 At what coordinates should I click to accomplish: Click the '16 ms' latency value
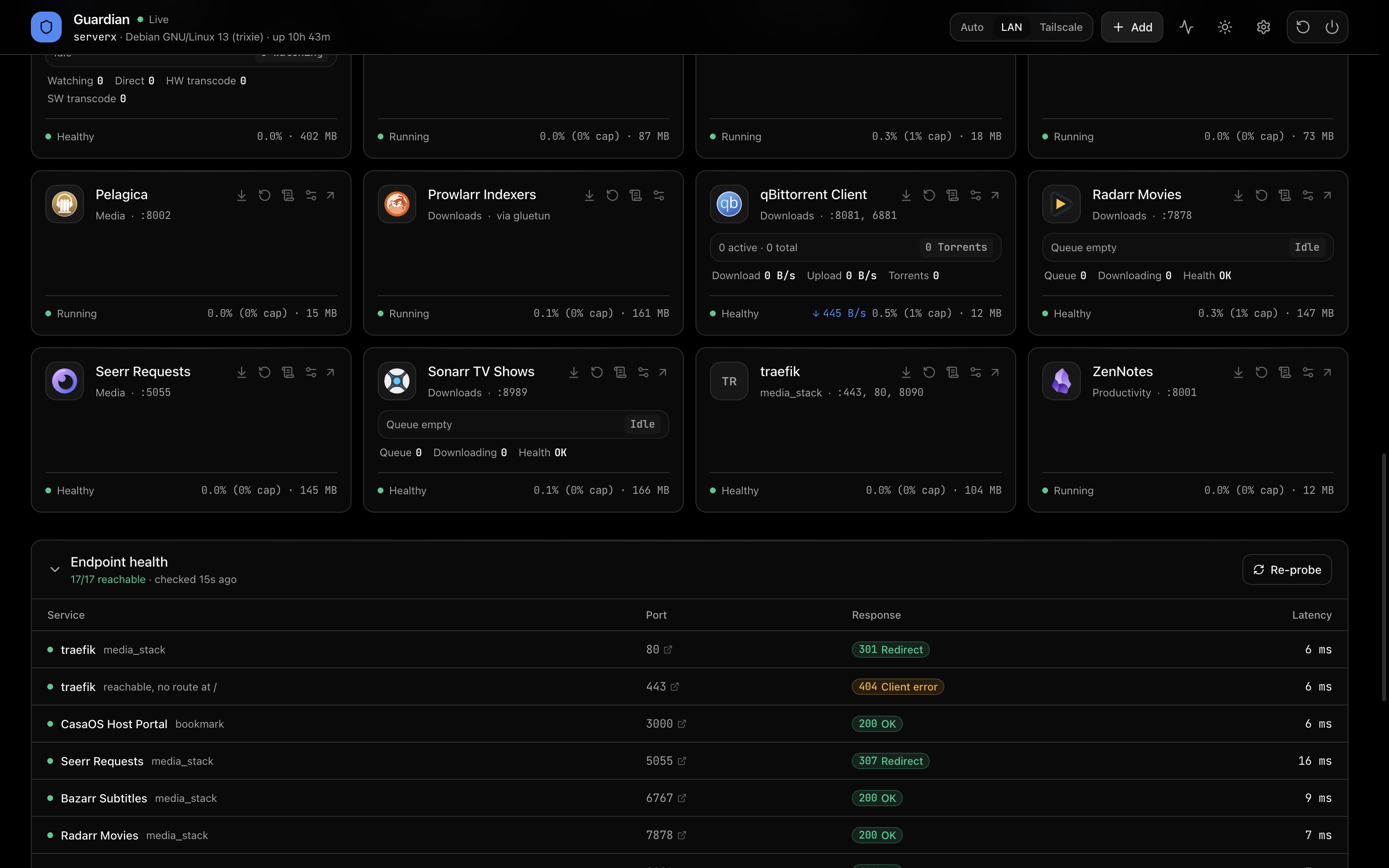tap(1314, 761)
